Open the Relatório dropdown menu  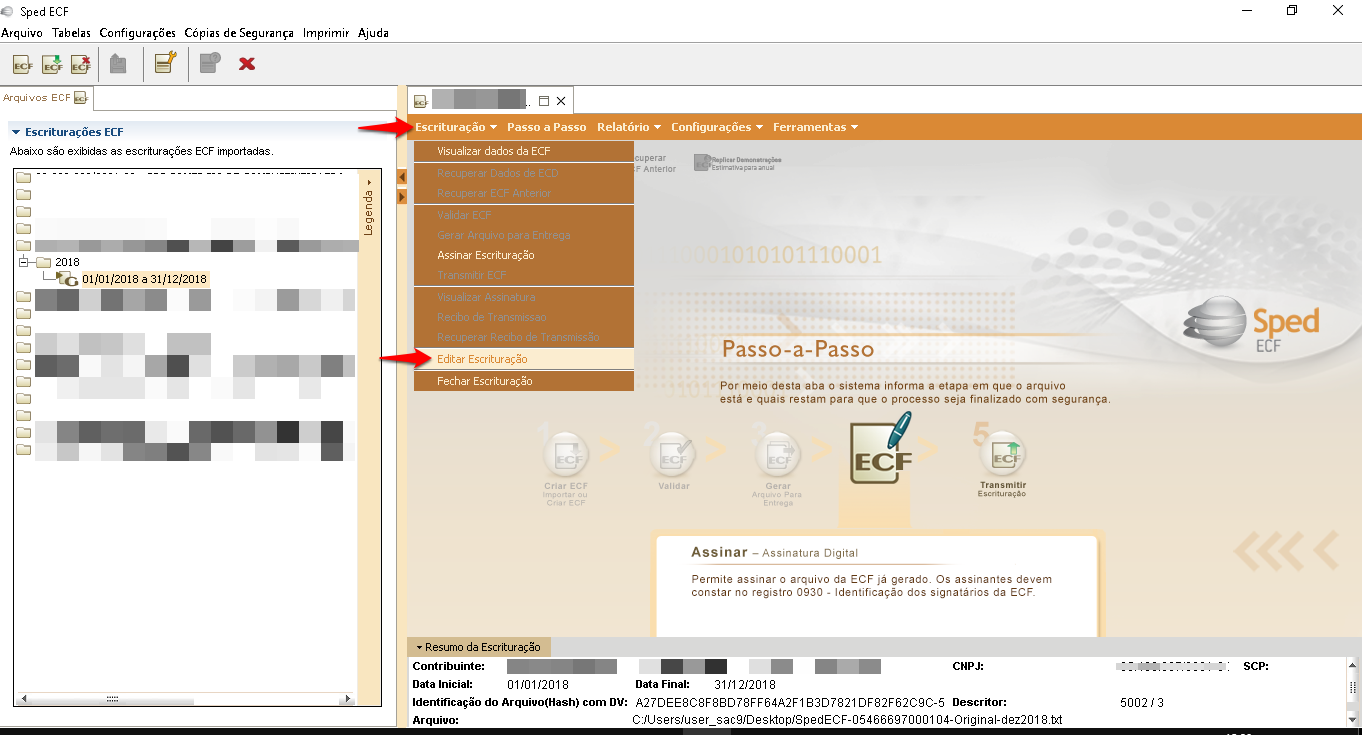click(x=629, y=127)
